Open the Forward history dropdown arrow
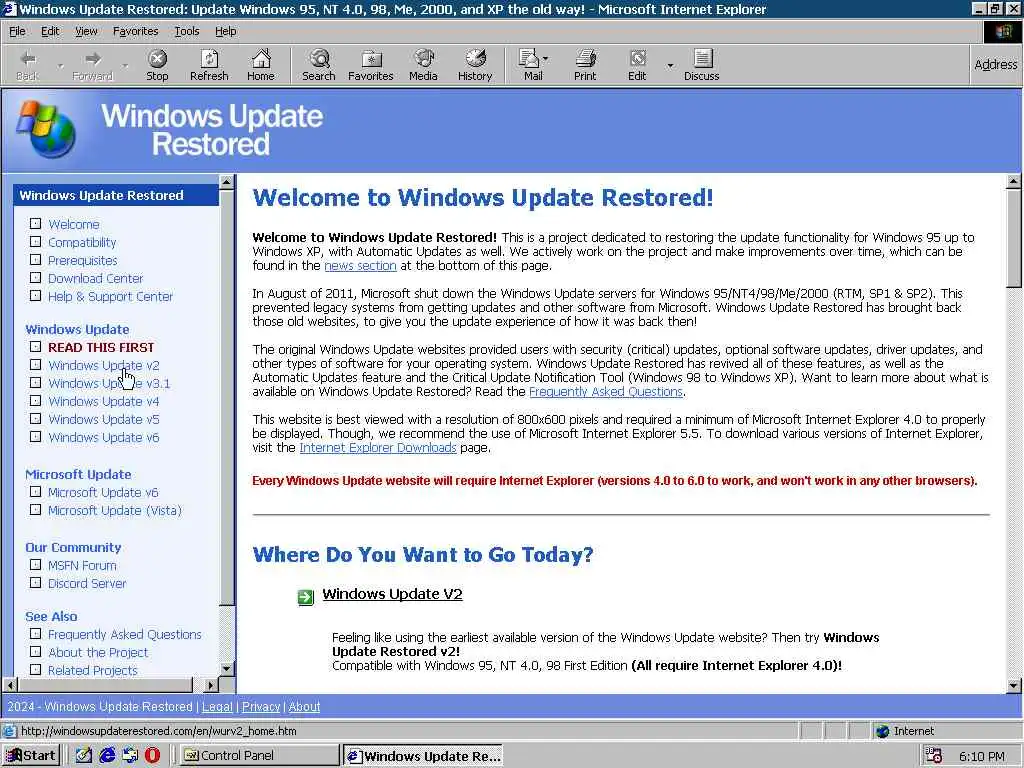 [x=125, y=66]
